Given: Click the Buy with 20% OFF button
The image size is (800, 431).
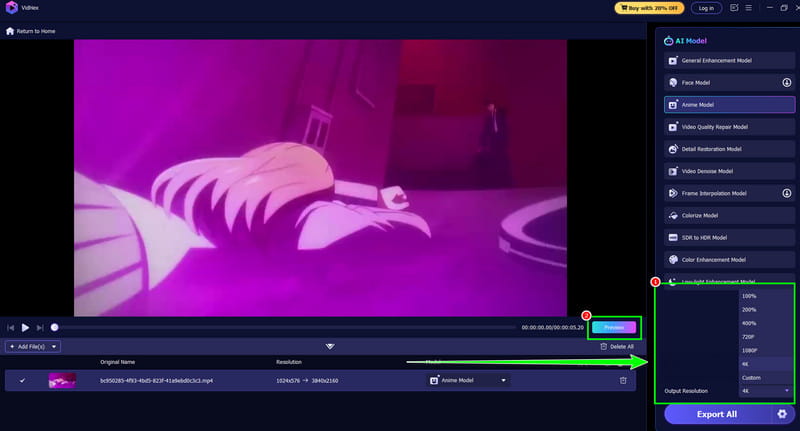Looking at the screenshot, I should pyautogui.click(x=649, y=8).
